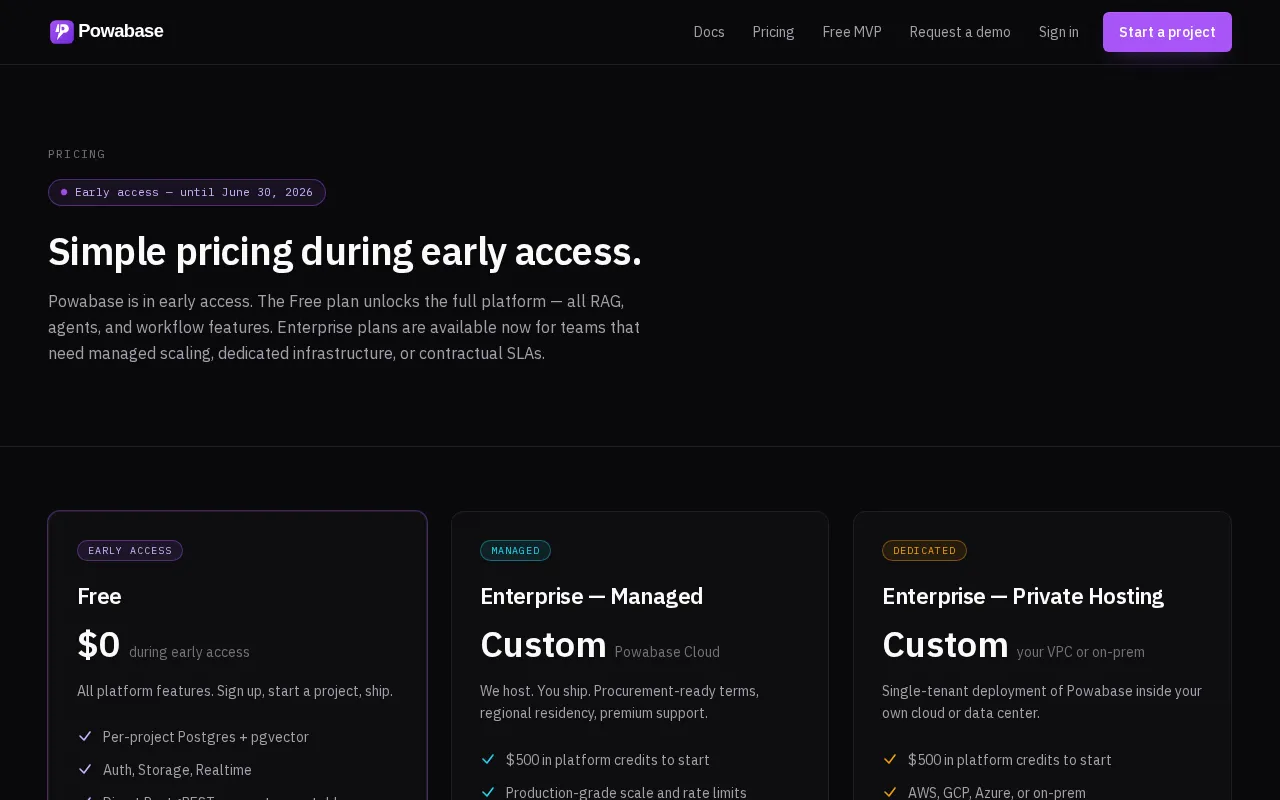This screenshot has height=800, width=1280.
Task: Click the Start a project button
Action: point(1167,32)
